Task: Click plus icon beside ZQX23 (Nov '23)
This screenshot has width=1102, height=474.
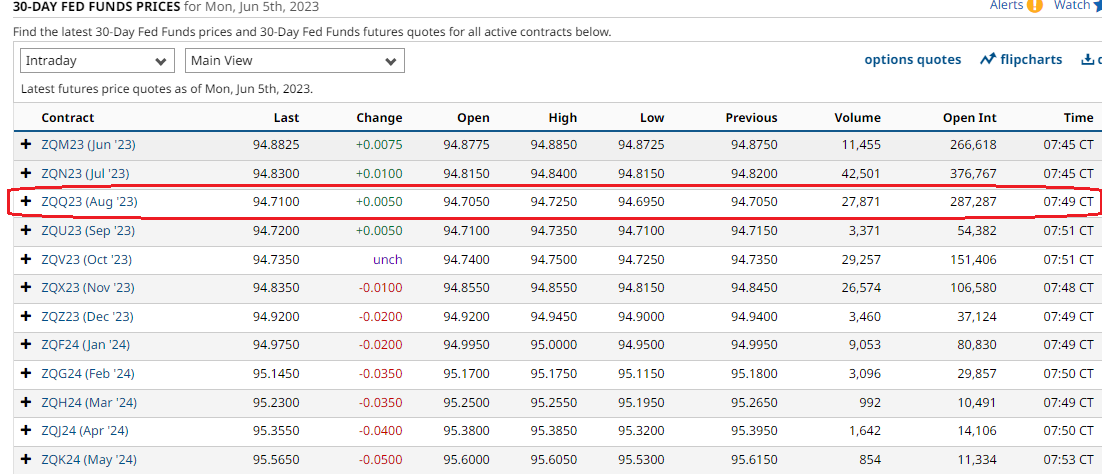Action: coord(27,288)
